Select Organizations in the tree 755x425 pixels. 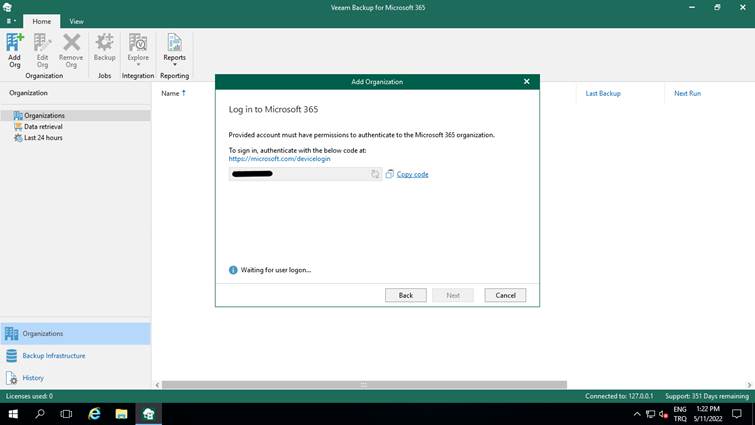[44, 116]
